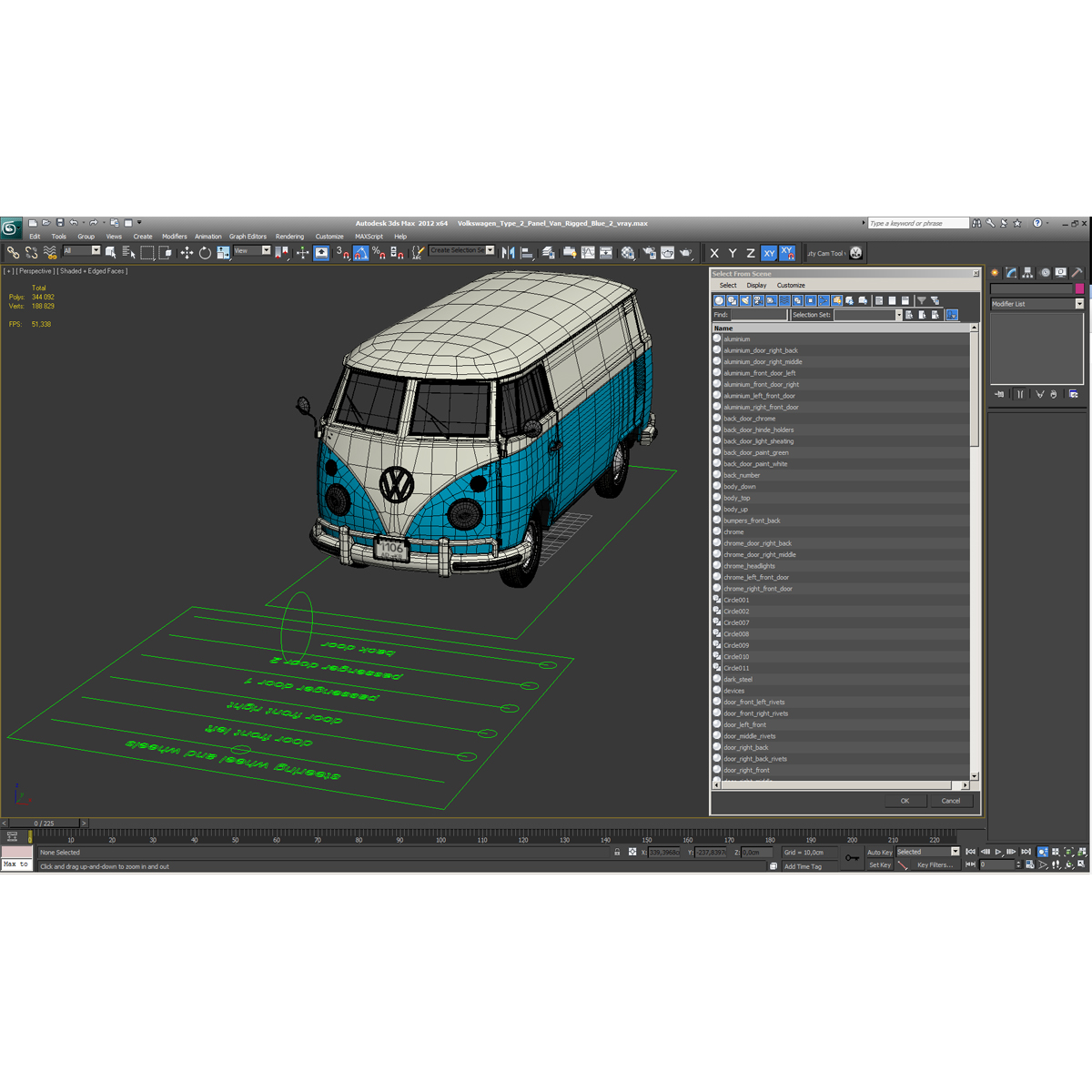
Task: Open the Mirror tool
Action: (x=508, y=253)
